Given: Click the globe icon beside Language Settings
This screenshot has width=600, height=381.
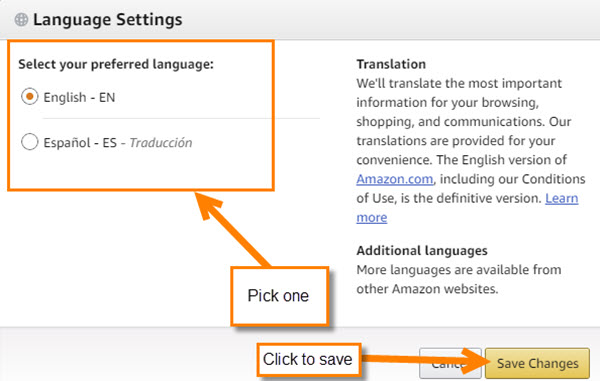Looking at the screenshot, I should (x=21, y=20).
